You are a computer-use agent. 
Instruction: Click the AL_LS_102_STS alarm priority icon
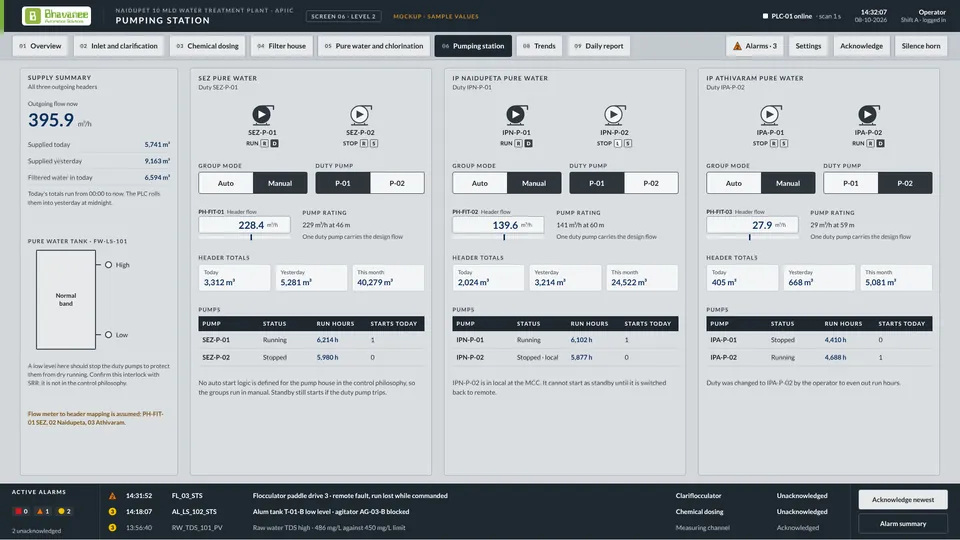tap(113, 512)
